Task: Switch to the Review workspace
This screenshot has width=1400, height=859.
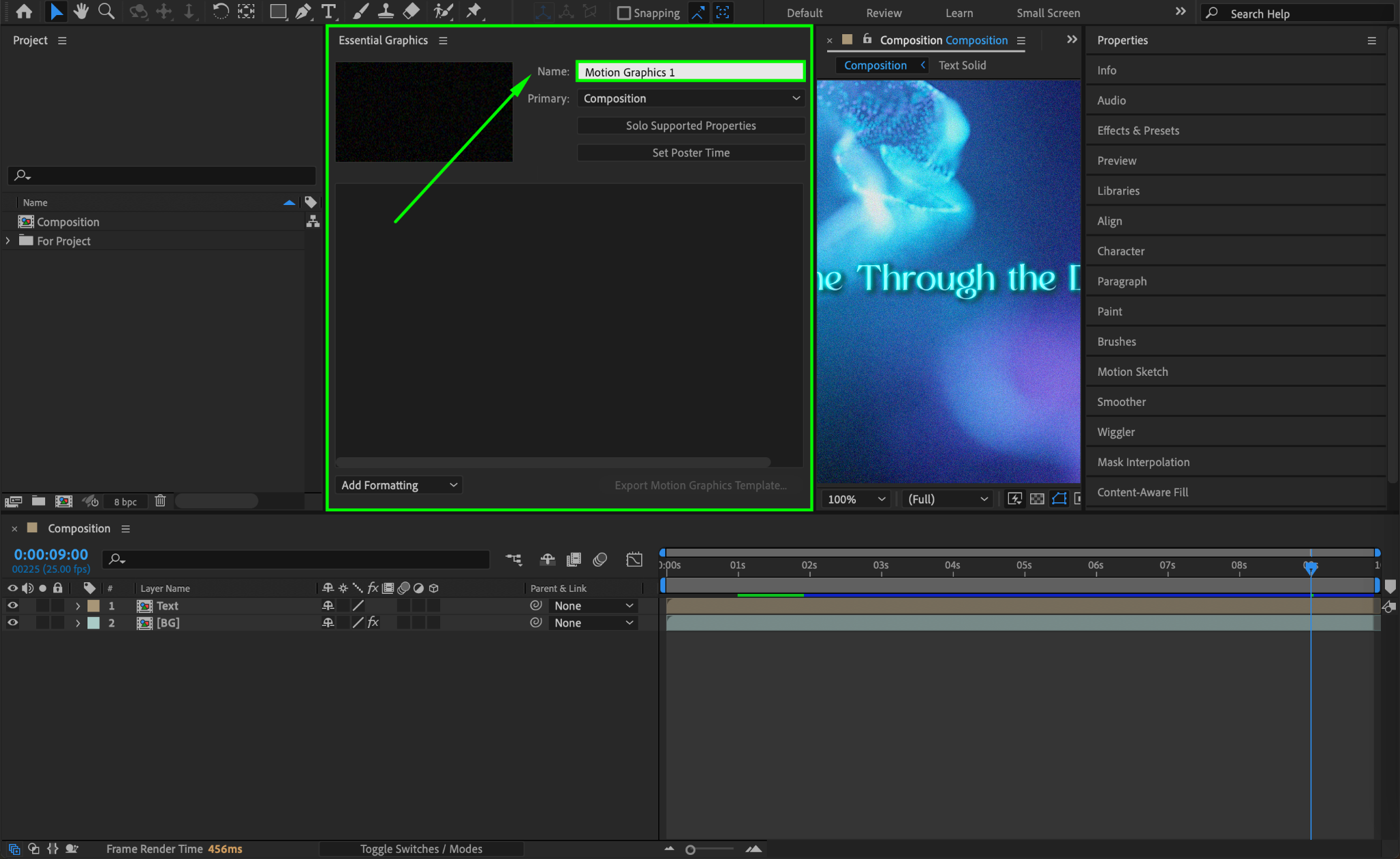Action: 883,13
